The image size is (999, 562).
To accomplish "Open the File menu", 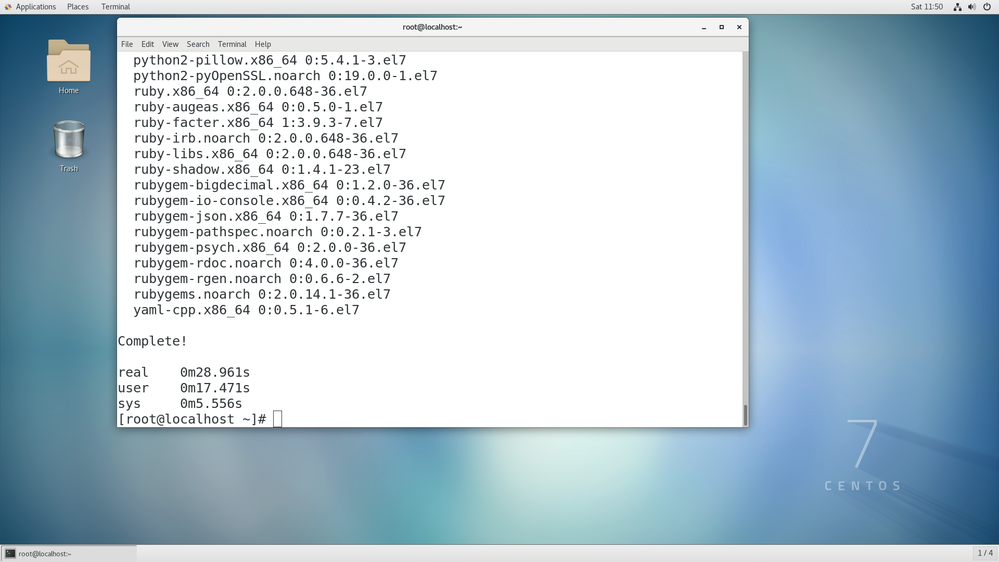I will pos(127,44).
